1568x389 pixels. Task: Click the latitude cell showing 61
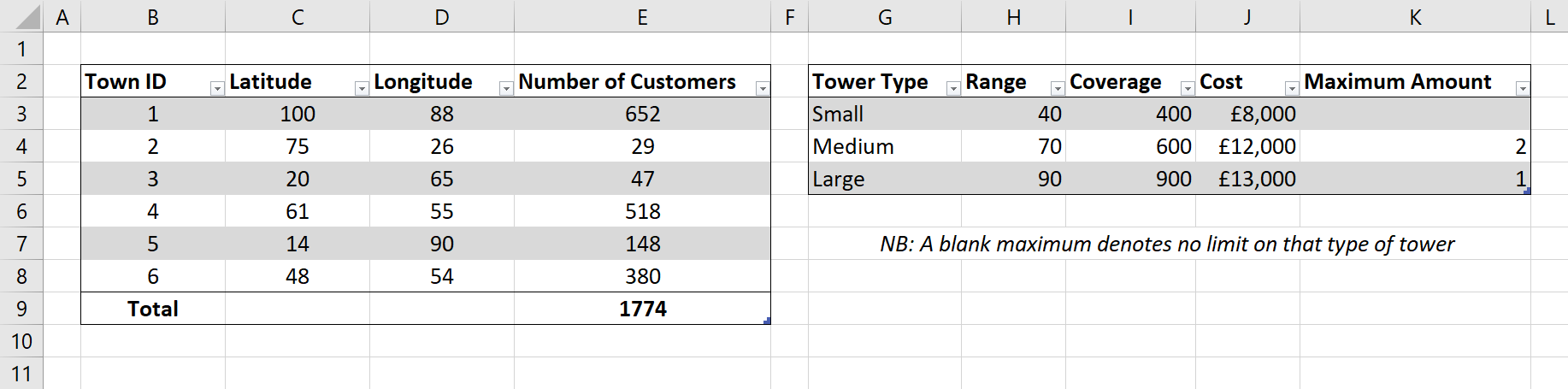pos(298,211)
